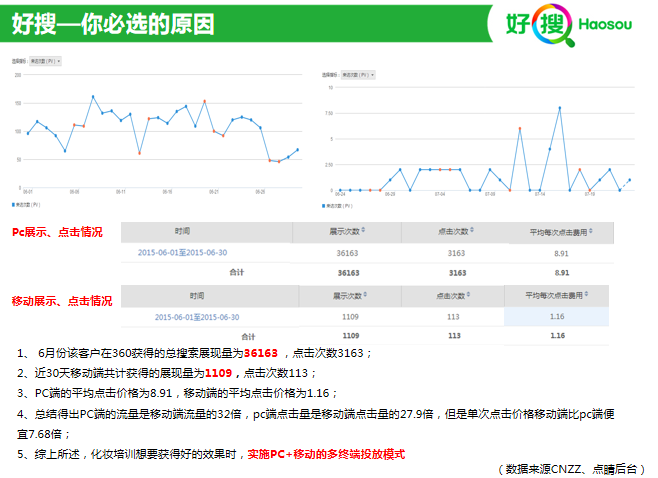The width and height of the screenshot is (658, 478).
Task: Open the mobile table date range link
Action: point(197,317)
